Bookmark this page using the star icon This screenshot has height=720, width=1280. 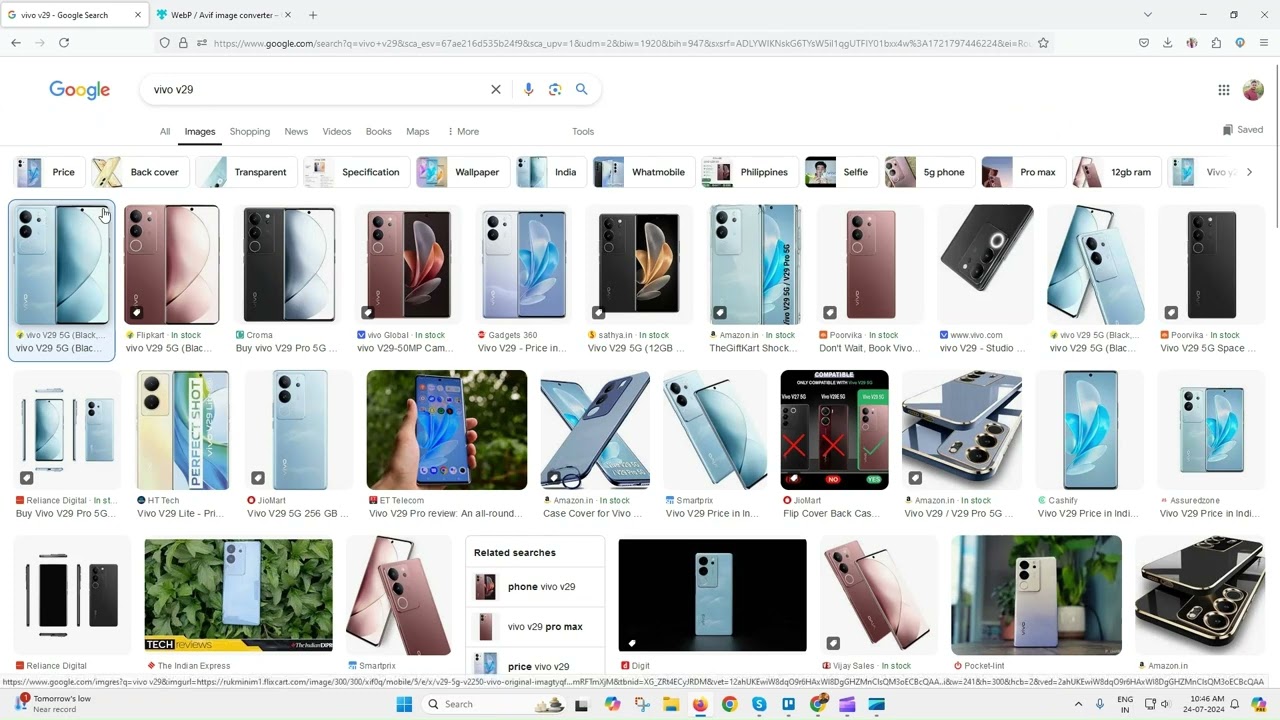pyautogui.click(x=1043, y=43)
